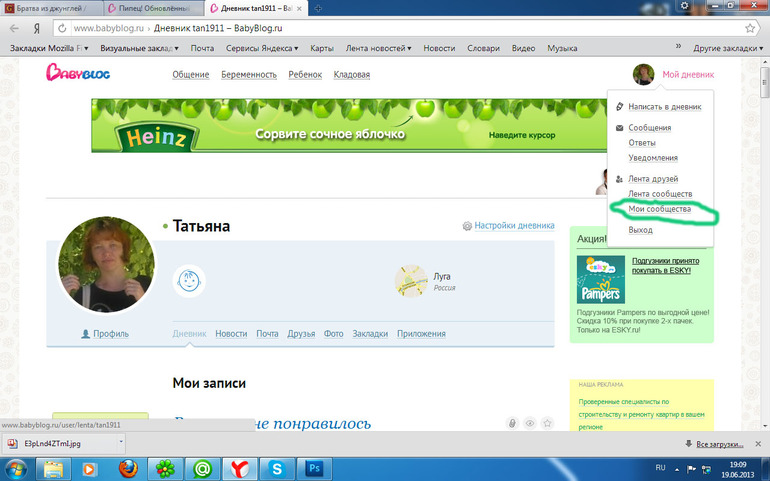
Task: Click the baby face icon
Action: [x=187, y=281]
